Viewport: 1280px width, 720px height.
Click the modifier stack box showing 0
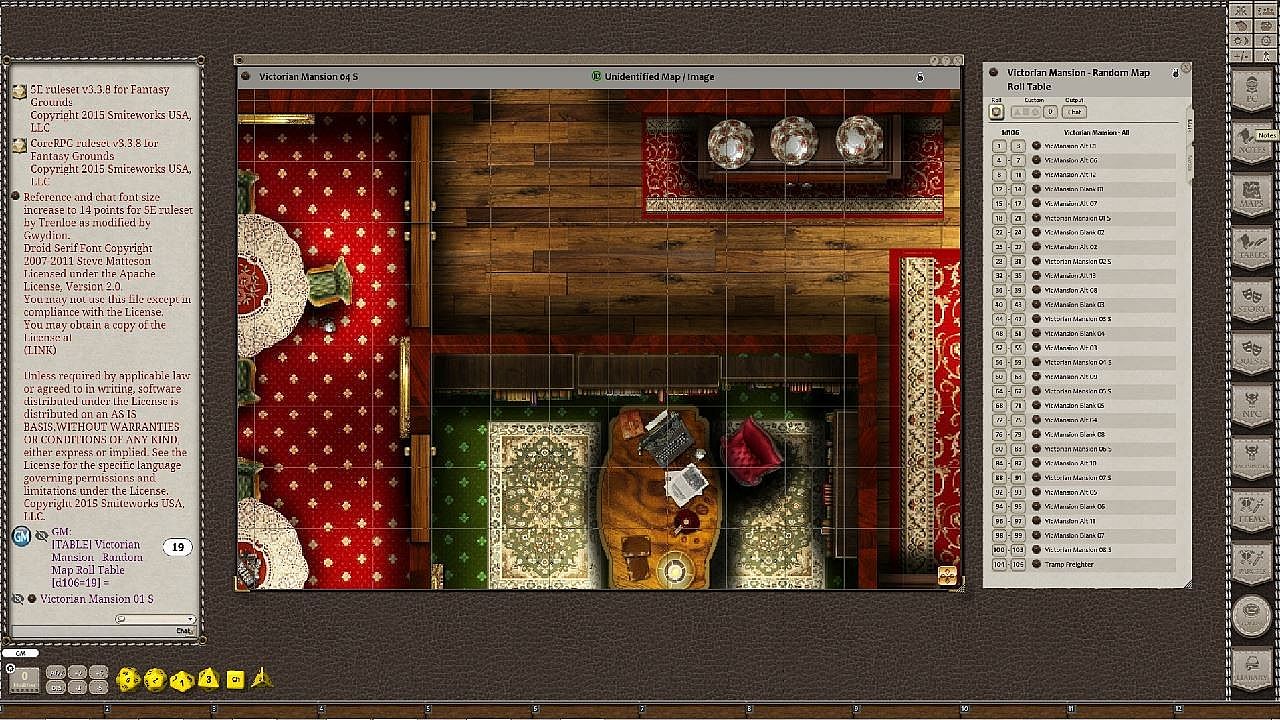tap(25, 680)
